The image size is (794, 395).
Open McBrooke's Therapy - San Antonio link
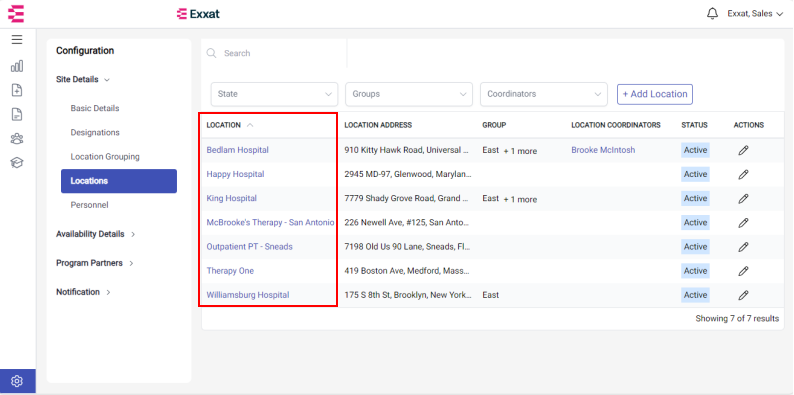(x=270, y=223)
